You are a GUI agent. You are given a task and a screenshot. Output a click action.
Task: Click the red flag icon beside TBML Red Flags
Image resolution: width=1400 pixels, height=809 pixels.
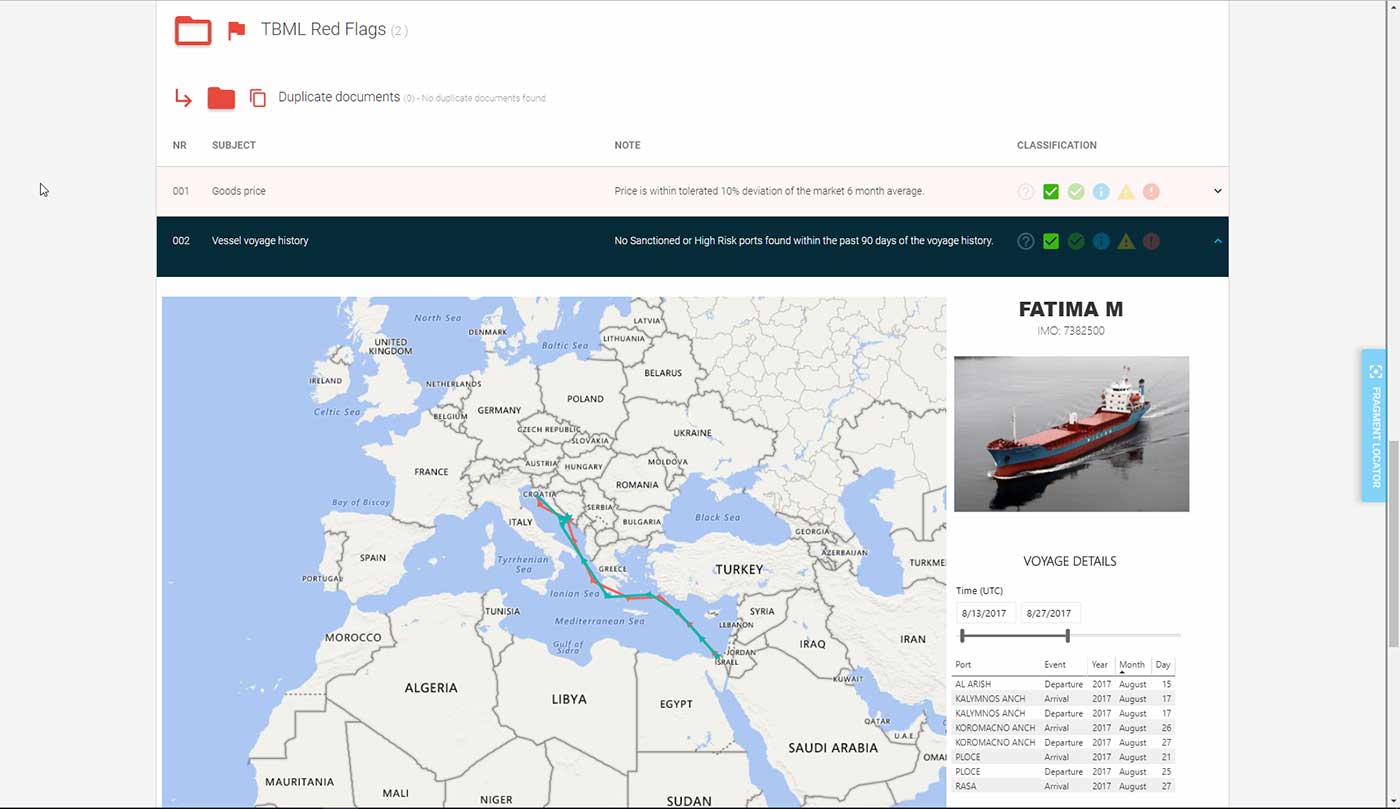[x=236, y=31]
